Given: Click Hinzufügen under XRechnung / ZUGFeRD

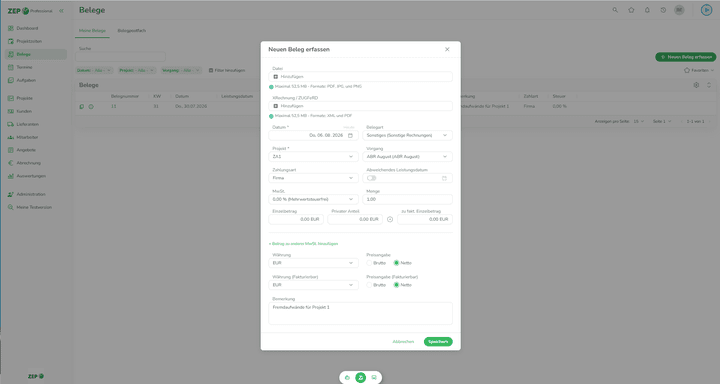Looking at the screenshot, I should click(360, 106).
